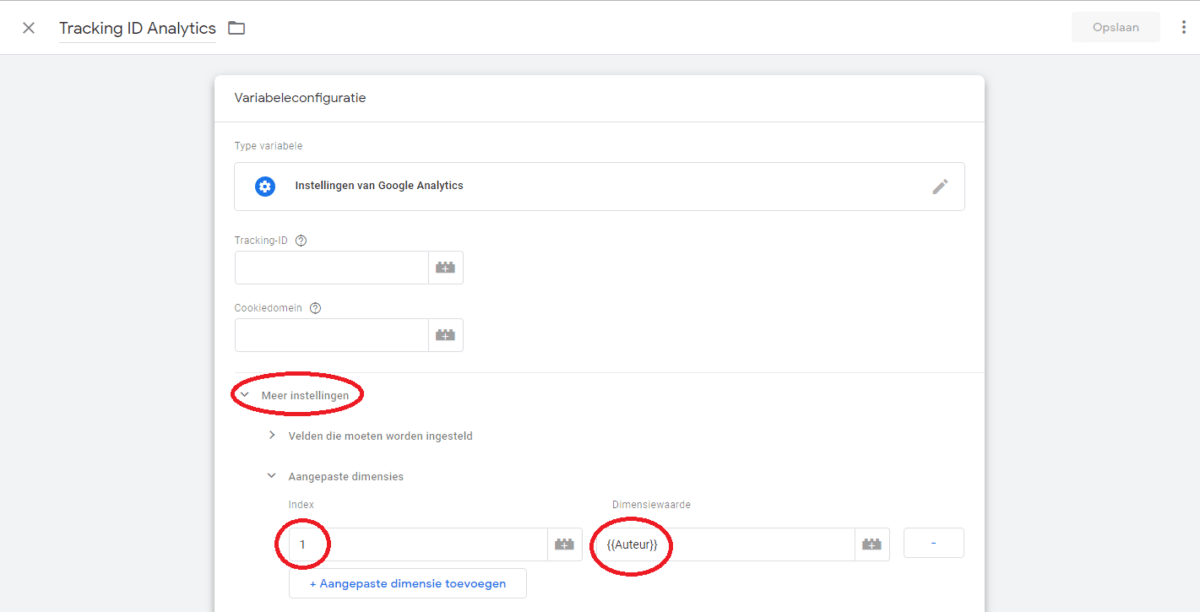1200x612 pixels.
Task: Insert a variable into Cookiedomein via brick icon
Action: click(446, 335)
